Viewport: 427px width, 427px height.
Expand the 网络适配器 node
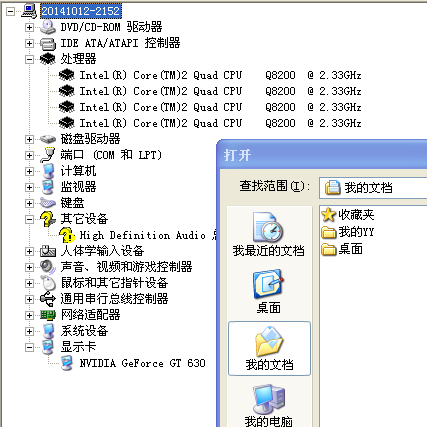29,315
